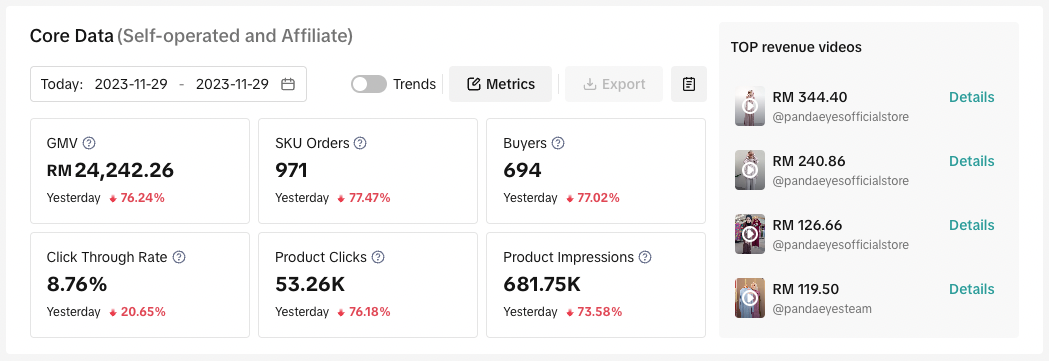Click the Click Through Rate value 8.76%
The width and height of the screenshot is (1049, 361).
(77, 285)
